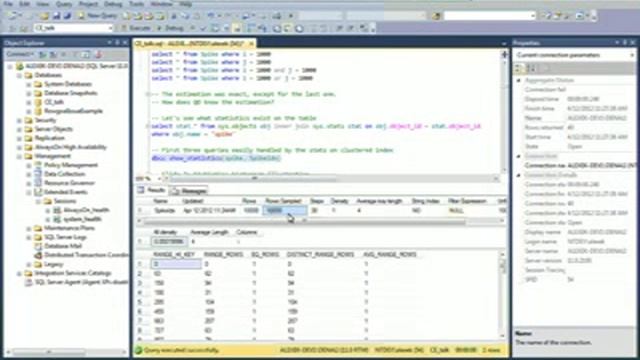Toggle auto-hide pin on Properties panel

pyautogui.click(x=625, y=42)
